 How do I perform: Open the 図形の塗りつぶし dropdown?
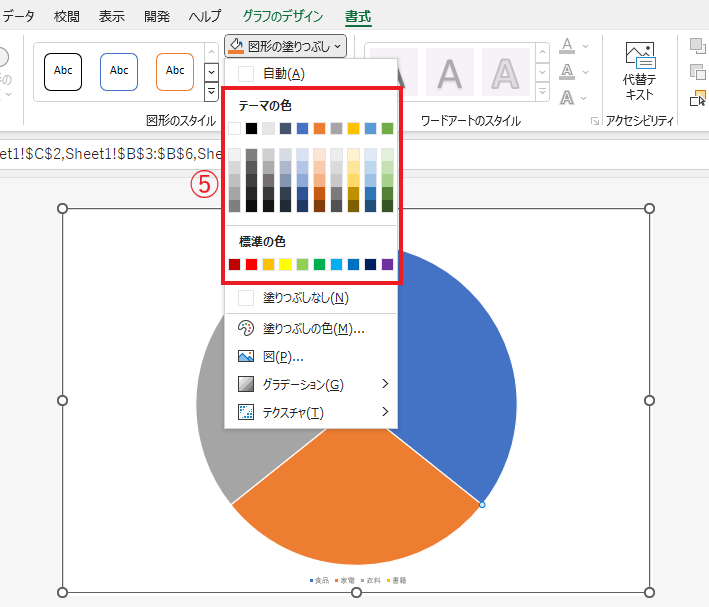(x=286, y=45)
